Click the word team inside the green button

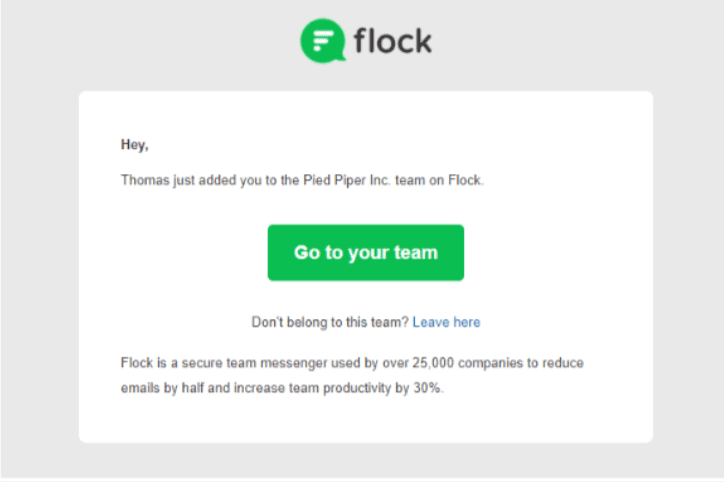click(x=416, y=253)
